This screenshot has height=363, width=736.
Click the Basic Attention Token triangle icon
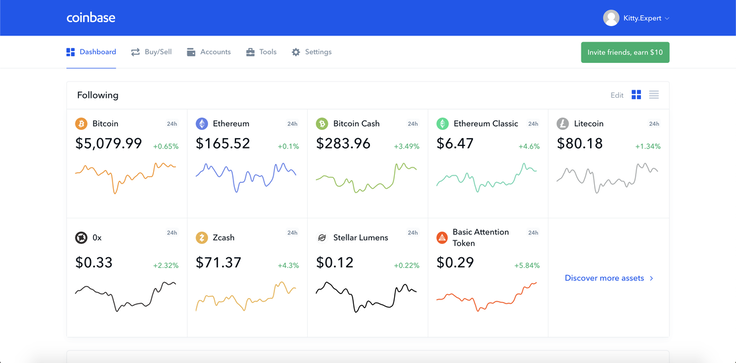tap(442, 238)
